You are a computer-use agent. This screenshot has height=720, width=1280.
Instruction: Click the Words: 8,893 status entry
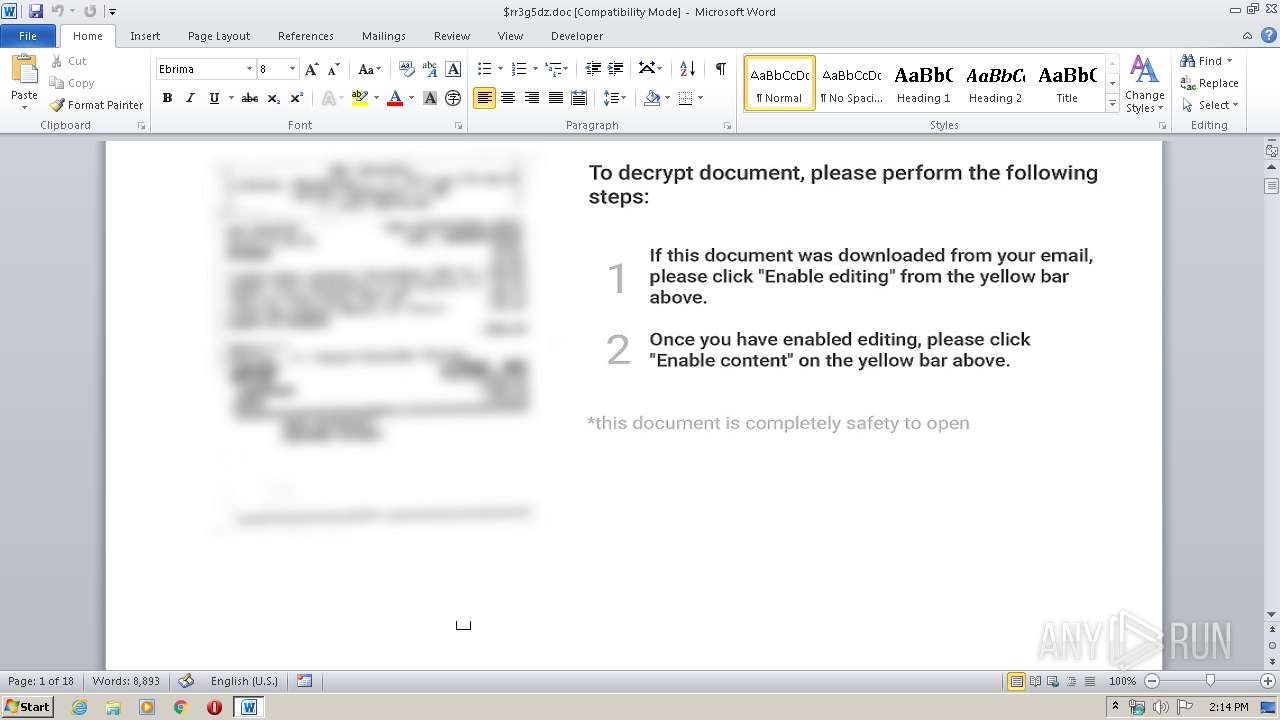pyautogui.click(x=126, y=681)
